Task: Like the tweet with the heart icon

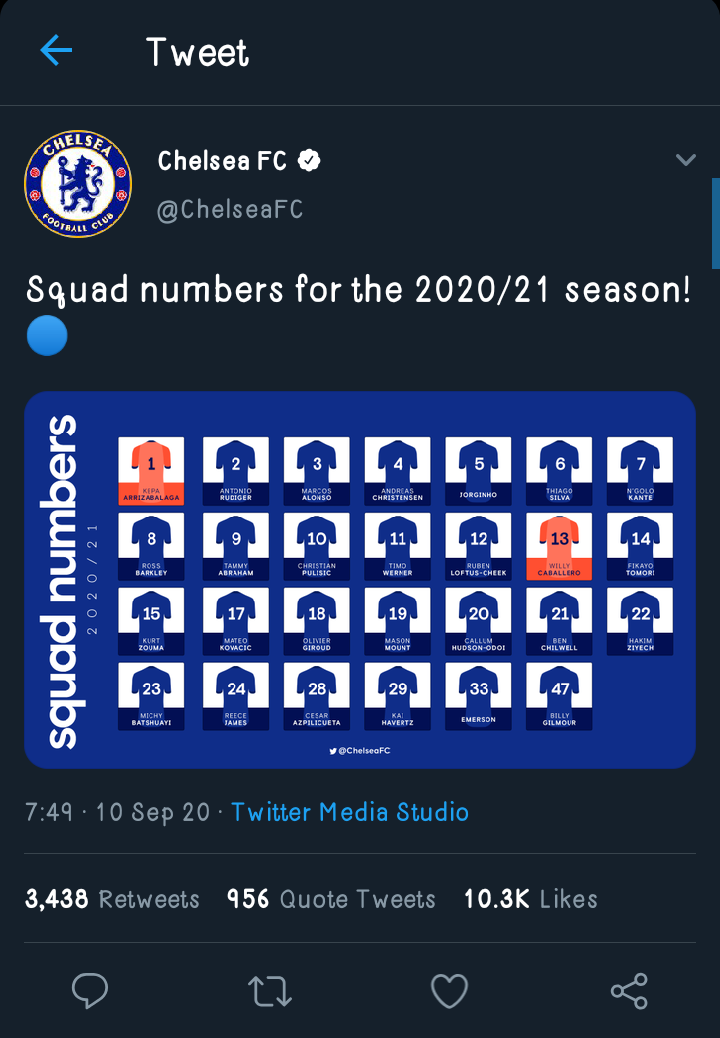Action: click(449, 990)
